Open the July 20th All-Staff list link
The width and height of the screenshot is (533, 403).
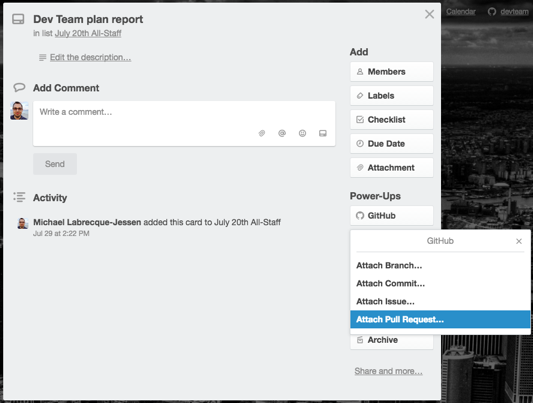[88, 33]
